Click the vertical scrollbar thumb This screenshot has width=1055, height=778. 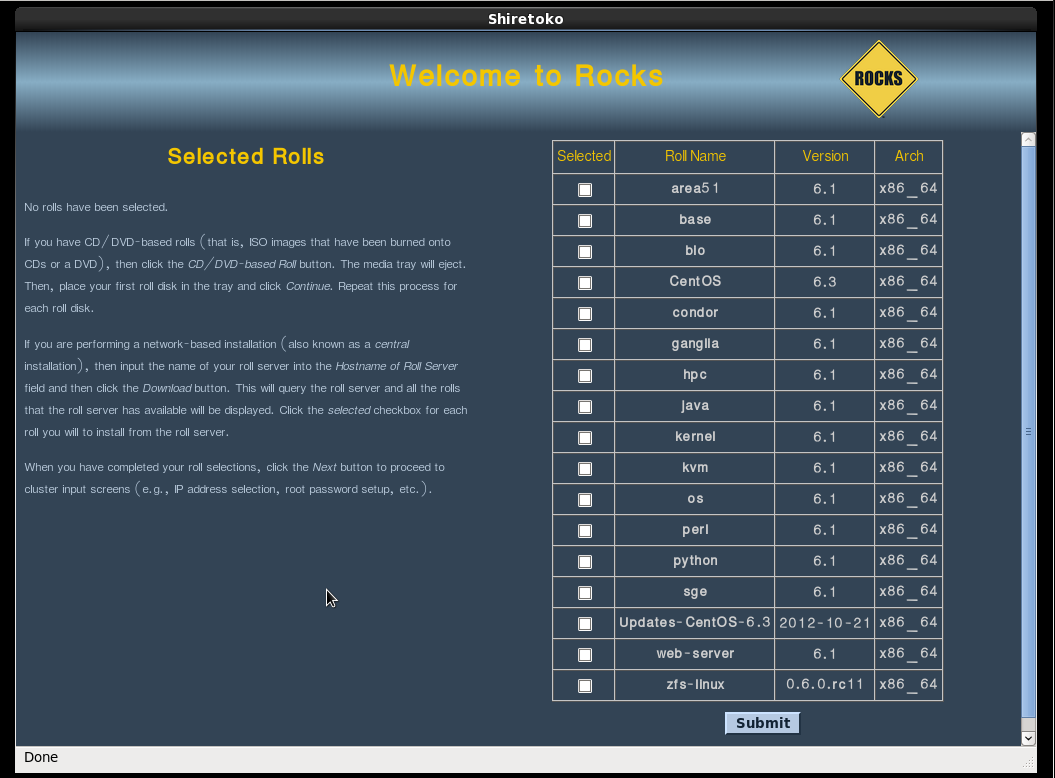coord(1028,431)
